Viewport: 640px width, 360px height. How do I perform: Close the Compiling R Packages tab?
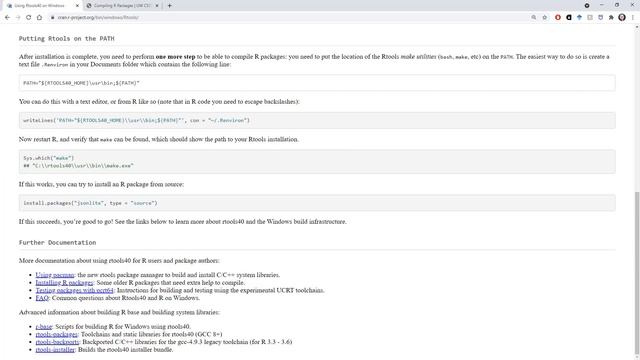click(x=157, y=6)
